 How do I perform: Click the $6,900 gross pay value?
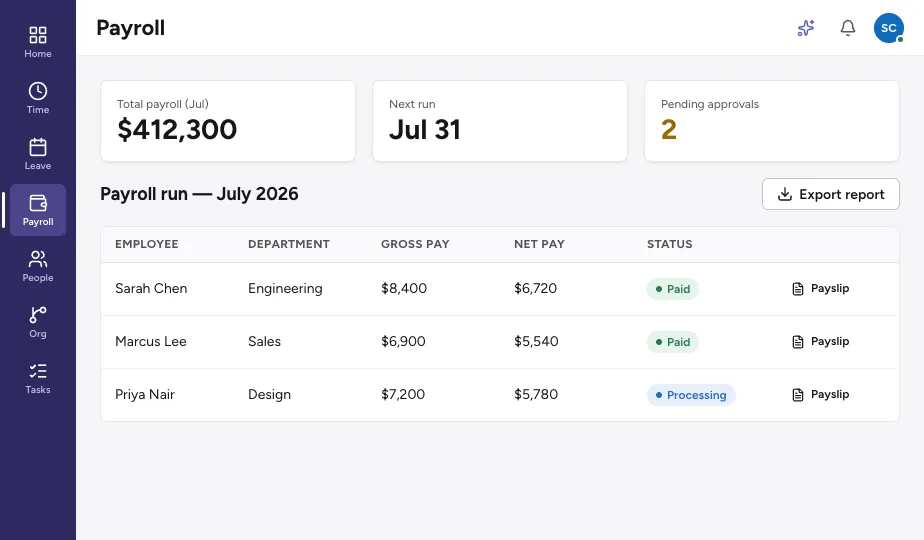404,341
